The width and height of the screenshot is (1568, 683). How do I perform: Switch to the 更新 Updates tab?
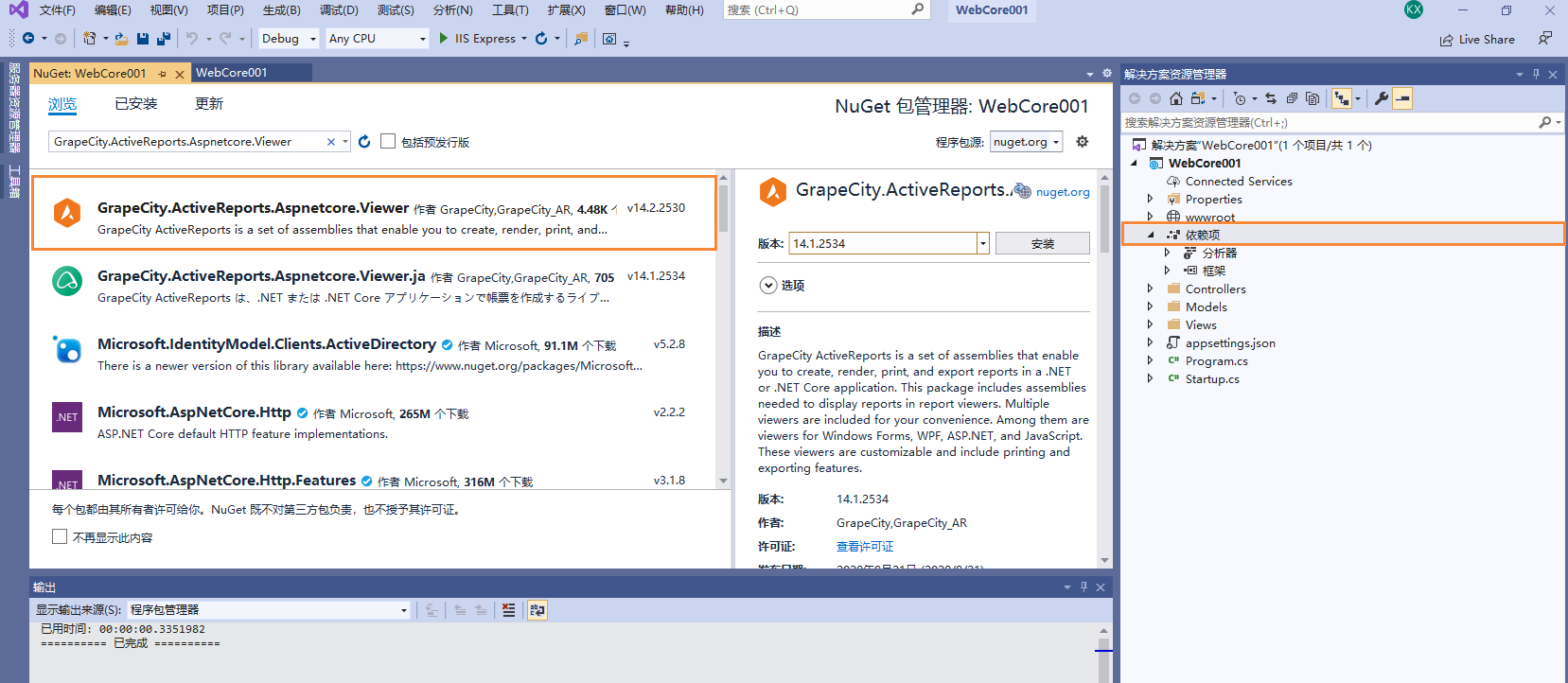click(209, 104)
